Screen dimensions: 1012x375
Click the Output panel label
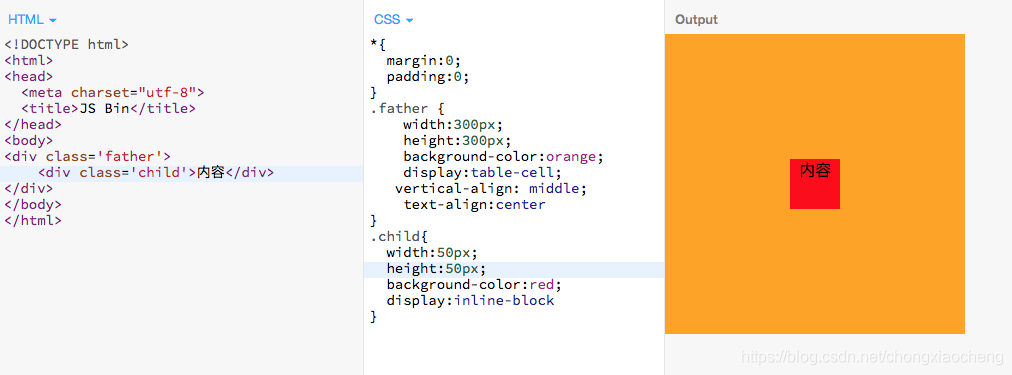pos(696,20)
